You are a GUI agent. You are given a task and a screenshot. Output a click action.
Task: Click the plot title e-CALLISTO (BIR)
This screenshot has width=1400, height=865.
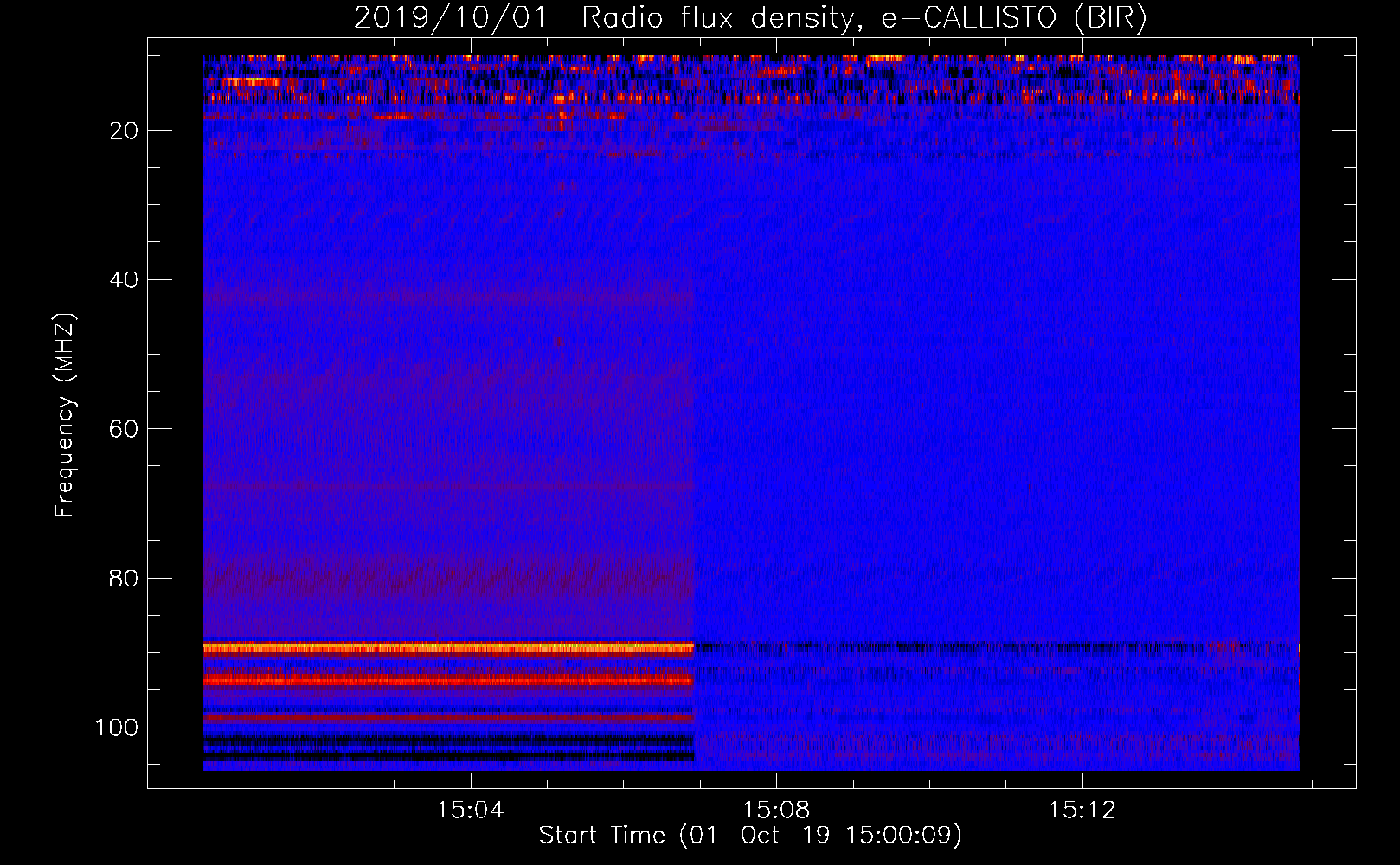(750, 18)
